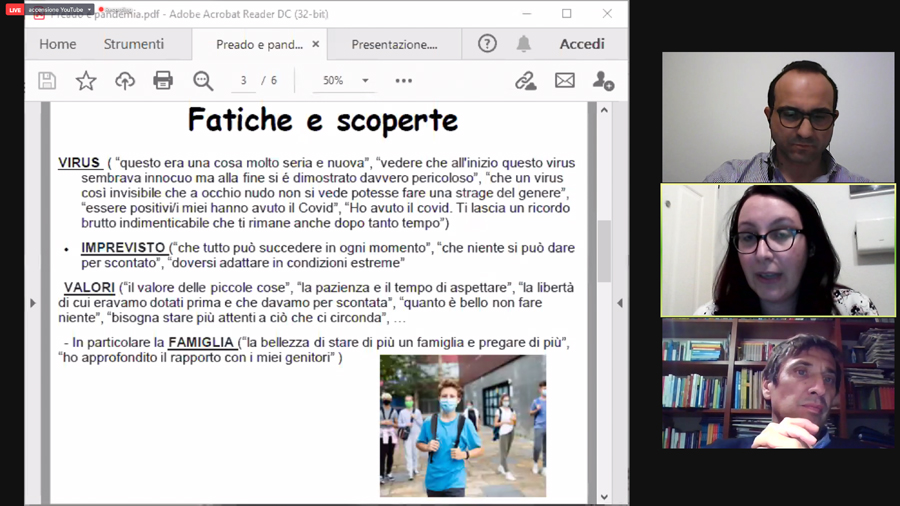Open the Find text magnifier tool

(x=203, y=81)
